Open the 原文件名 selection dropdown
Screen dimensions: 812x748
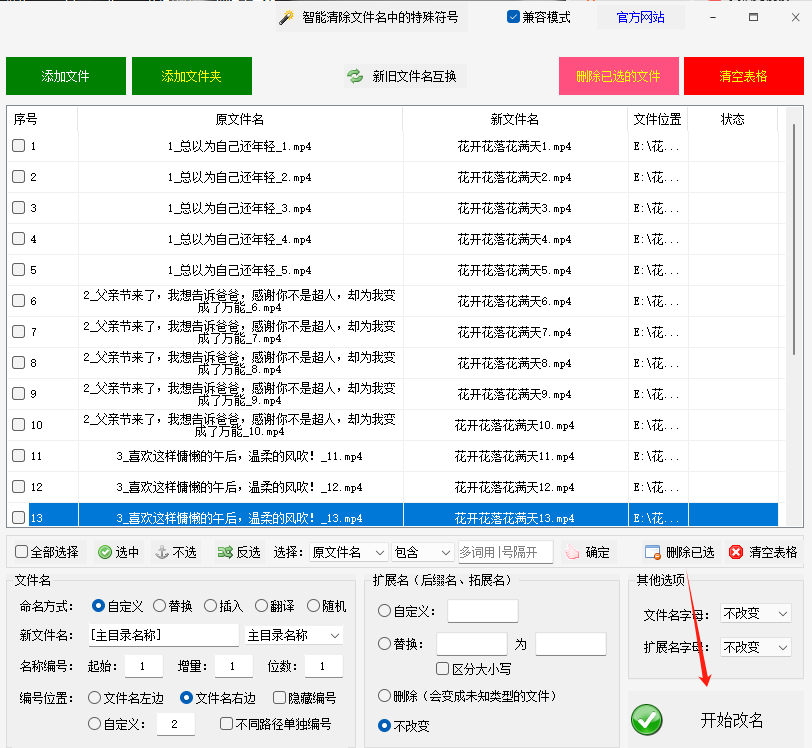349,552
